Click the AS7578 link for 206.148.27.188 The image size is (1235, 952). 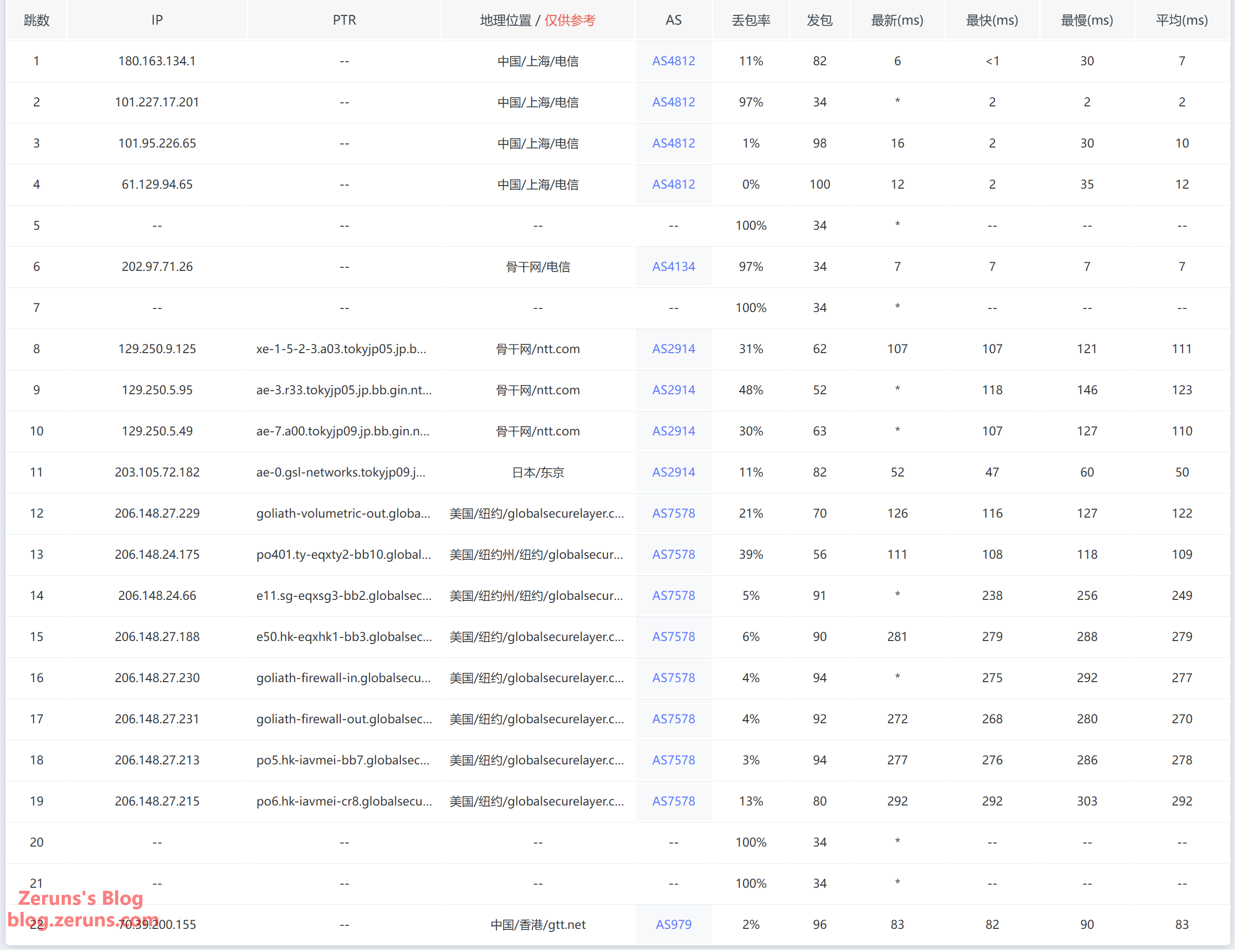click(x=673, y=636)
